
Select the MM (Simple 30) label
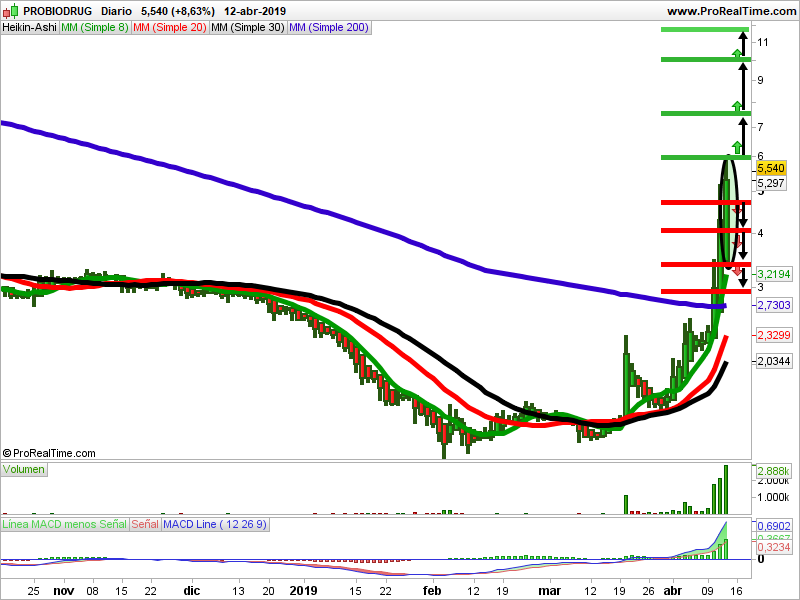point(248,28)
